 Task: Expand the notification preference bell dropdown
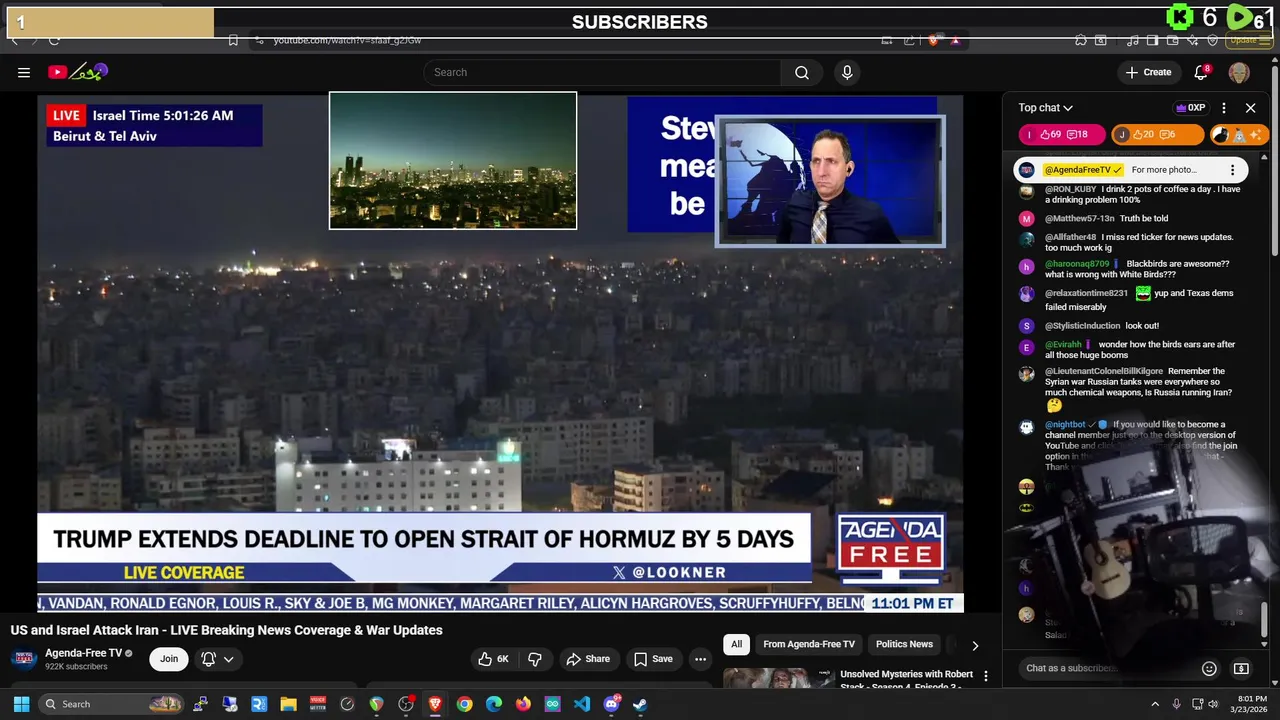point(217,659)
